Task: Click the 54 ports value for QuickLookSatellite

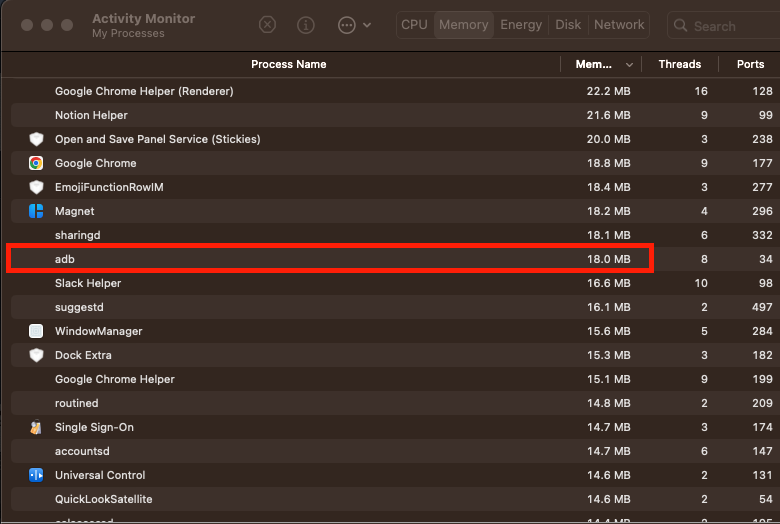Action: pos(766,499)
